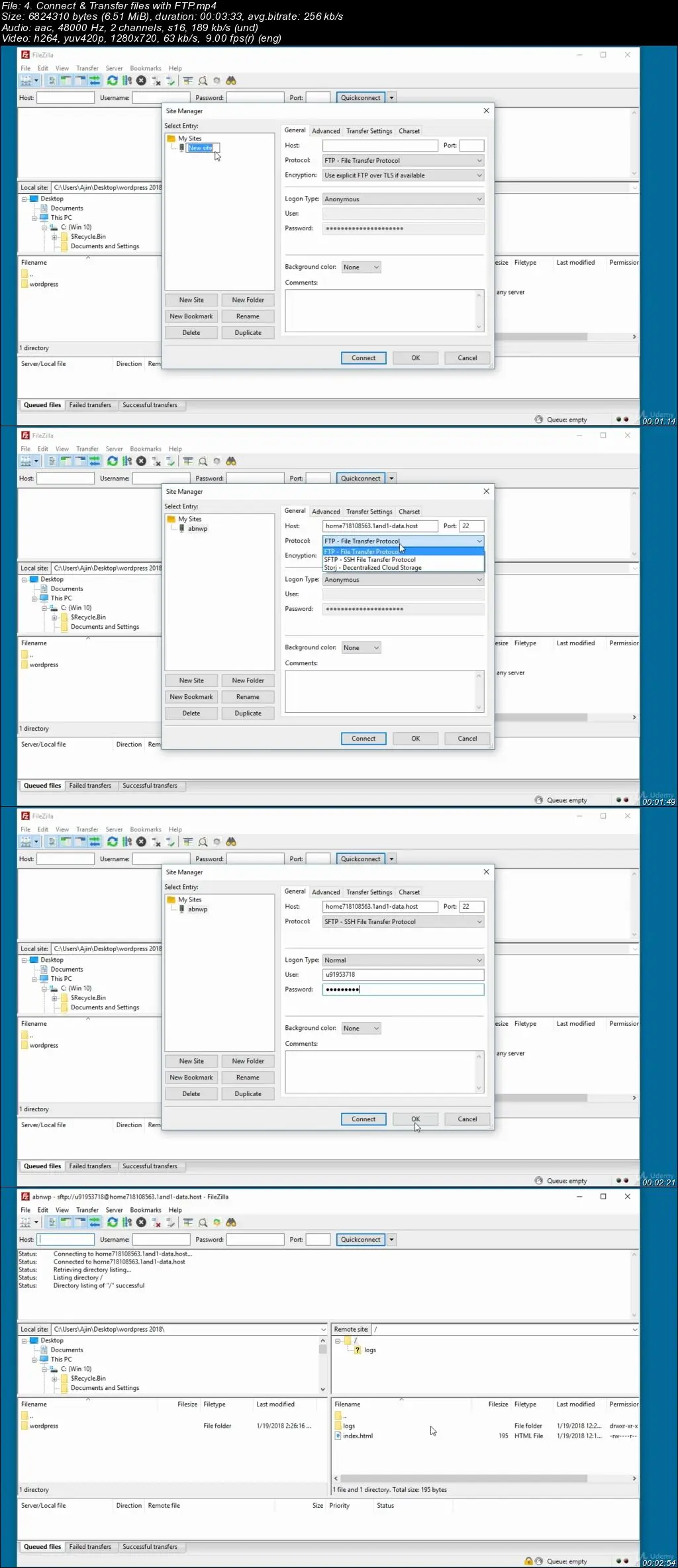Viewport: 678px width, 1568px height.
Task: Click C: (Win 10) drive icon in abnwp window
Action: coord(54,1369)
